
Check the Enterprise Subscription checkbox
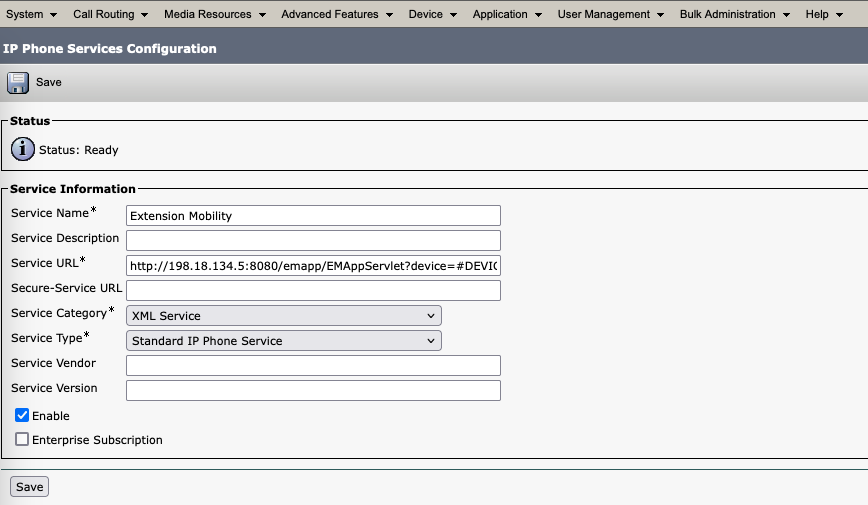pos(22,440)
